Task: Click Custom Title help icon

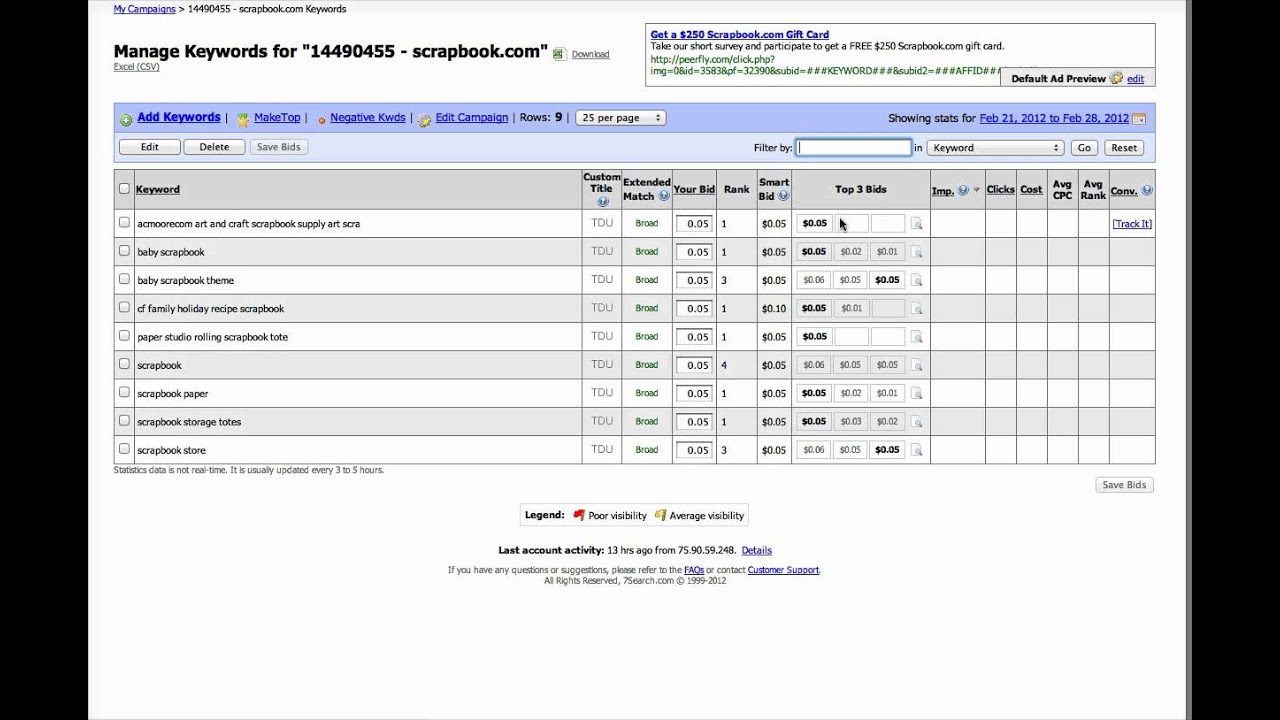Action: click(602, 201)
